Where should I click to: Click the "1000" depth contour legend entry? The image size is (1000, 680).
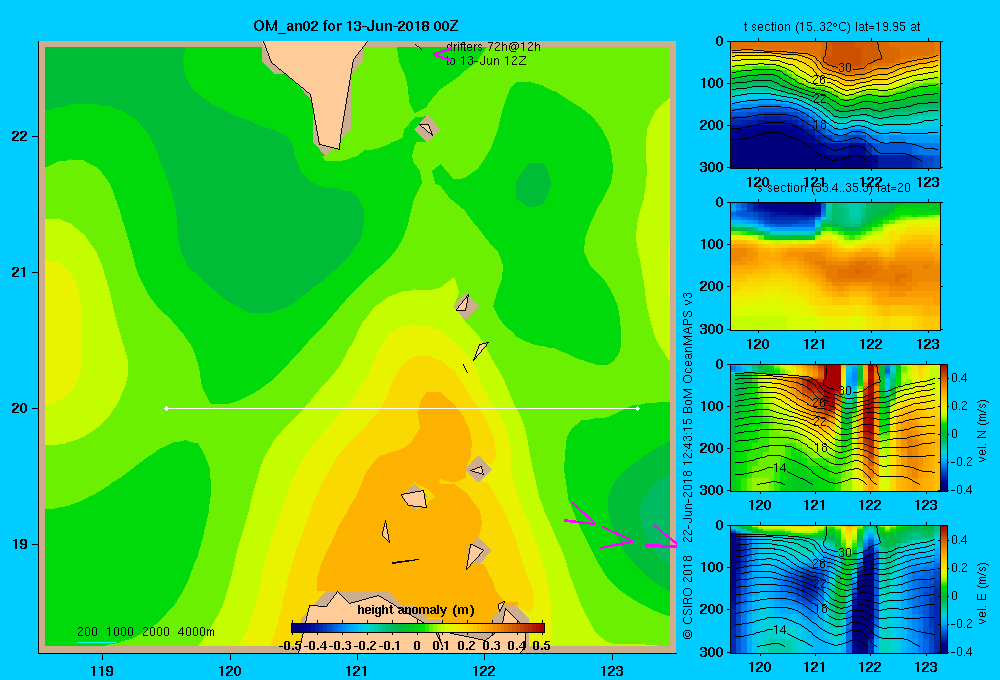tap(120, 632)
